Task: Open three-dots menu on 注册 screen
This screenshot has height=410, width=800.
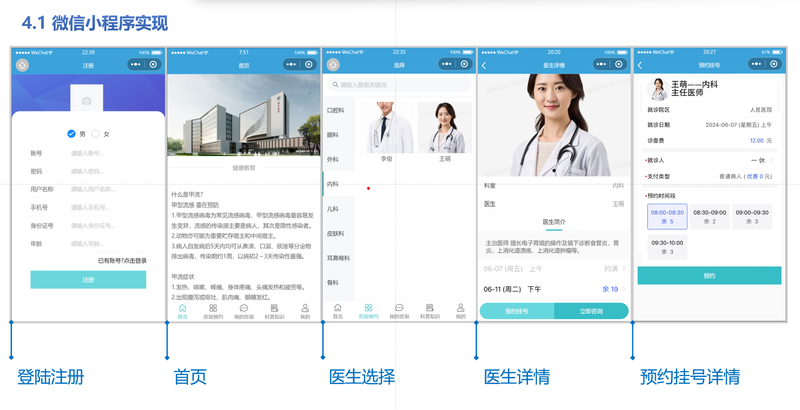Action: (135, 65)
